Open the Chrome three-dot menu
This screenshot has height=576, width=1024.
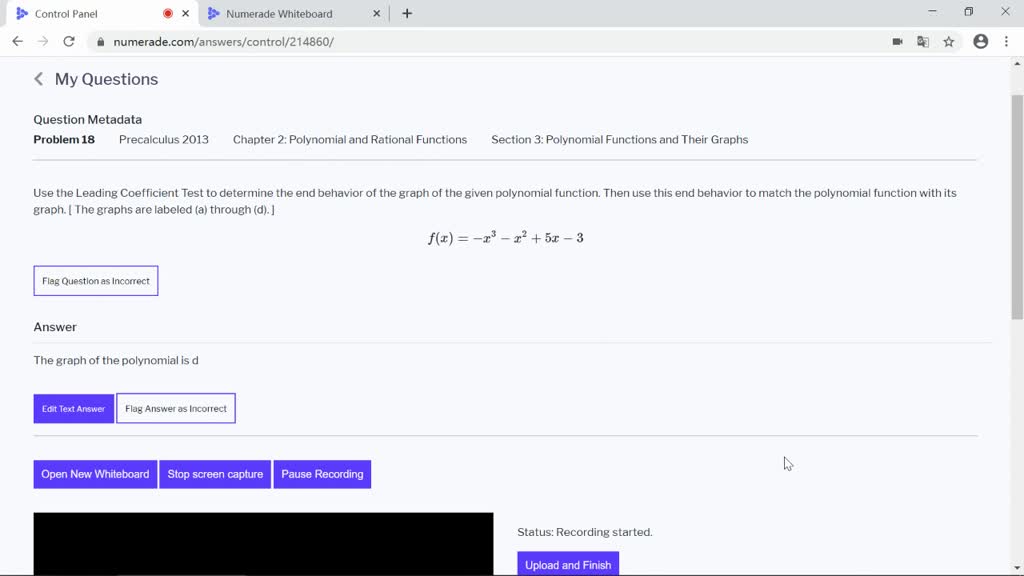(1005, 41)
